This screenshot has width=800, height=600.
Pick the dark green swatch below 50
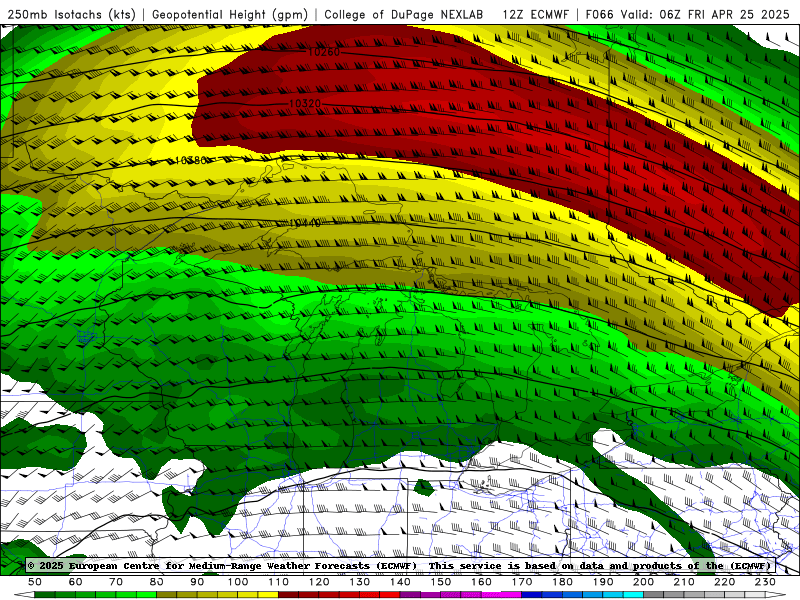(45, 595)
